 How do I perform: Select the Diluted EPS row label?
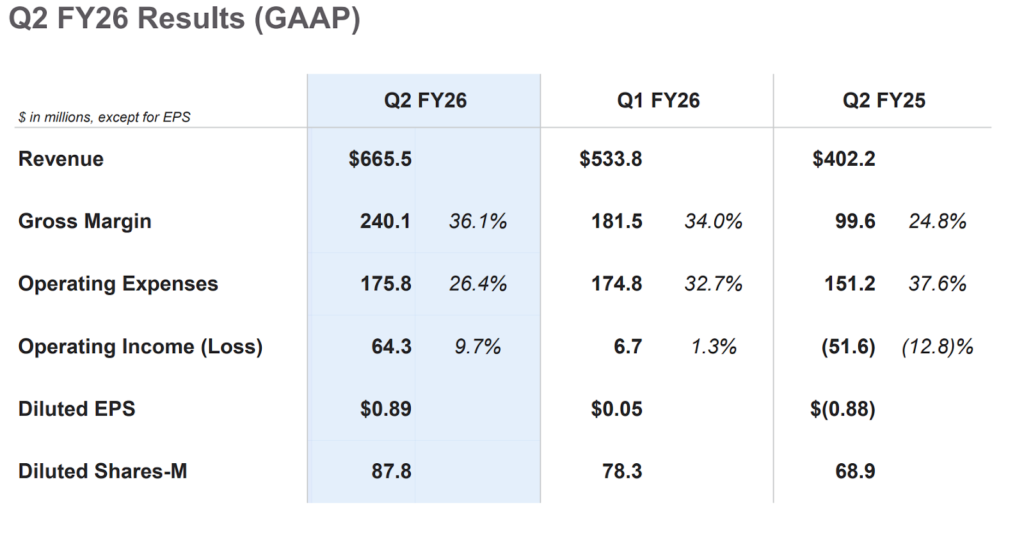(x=76, y=408)
